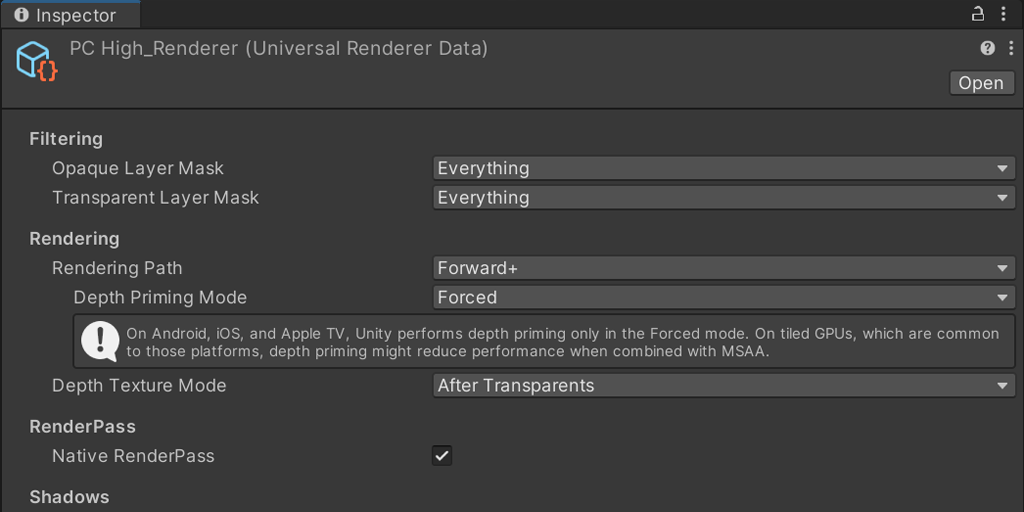Expand the Rendering Path dropdown
Screen dimensions: 1024x512
tap(724, 268)
